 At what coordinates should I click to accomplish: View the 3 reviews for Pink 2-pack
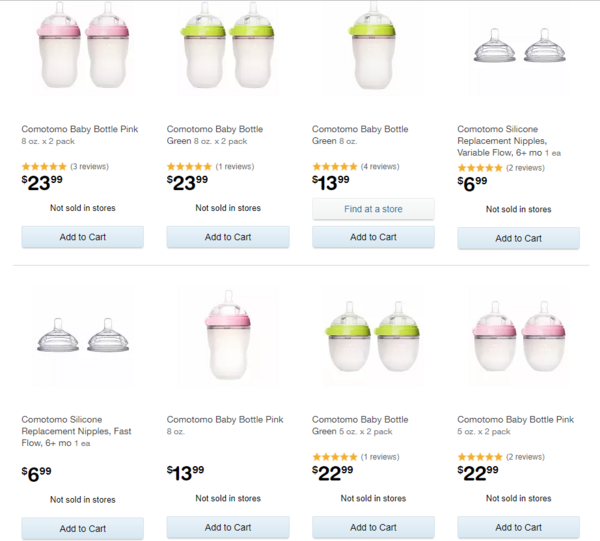[x=90, y=166]
